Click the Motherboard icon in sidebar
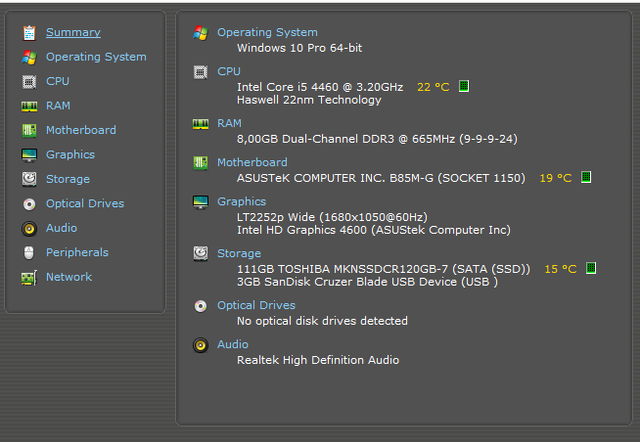The image size is (640, 442). click(29, 131)
